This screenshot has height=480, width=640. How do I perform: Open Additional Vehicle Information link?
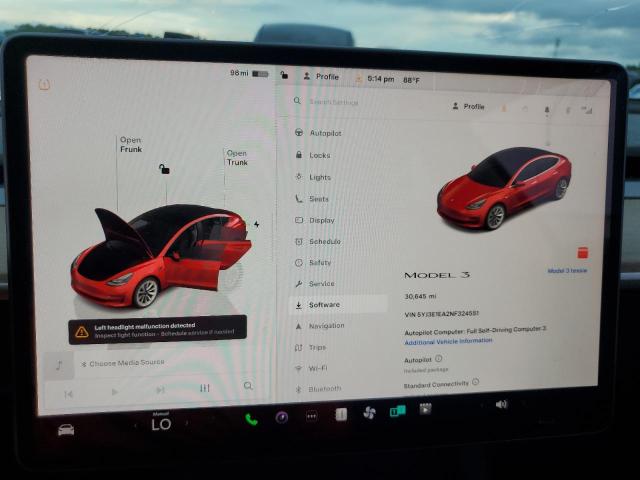(x=448, y=341)
